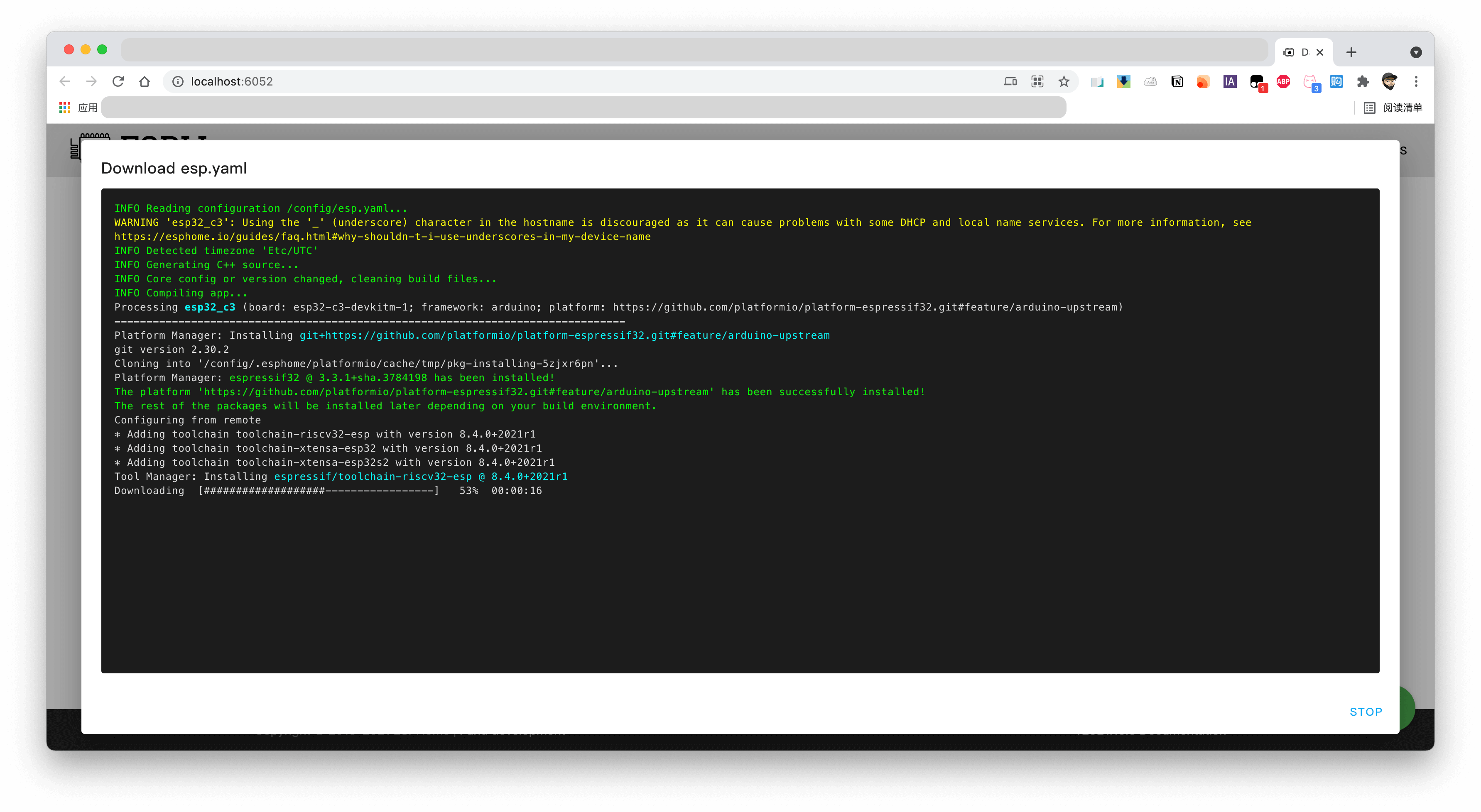Image resolution: width=1481 pixels, height=812 pixels.
Task: View site information icon beside the URL
Action: 178,82
